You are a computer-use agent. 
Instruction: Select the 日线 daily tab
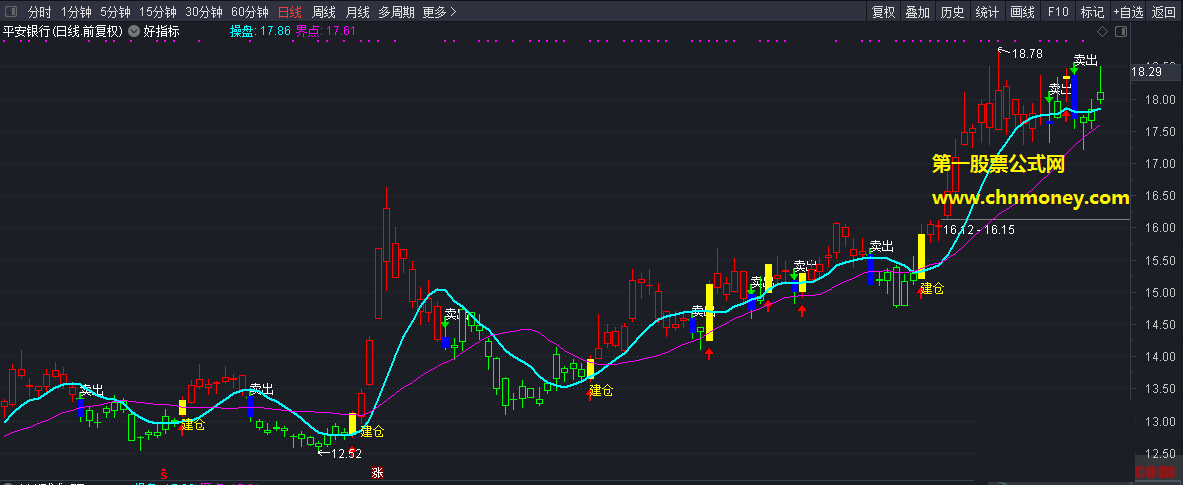pyautogui.click(x=290, y=12)
